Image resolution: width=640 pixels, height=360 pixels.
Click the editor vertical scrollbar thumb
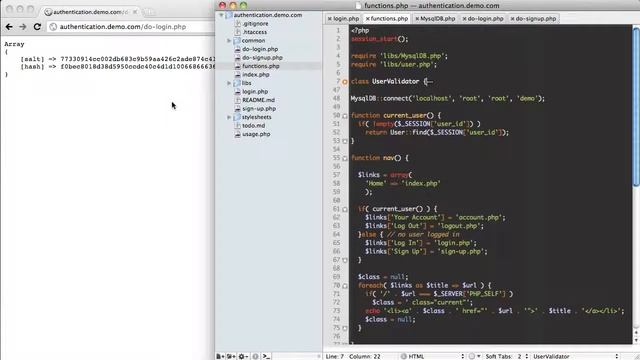point(636,107)
